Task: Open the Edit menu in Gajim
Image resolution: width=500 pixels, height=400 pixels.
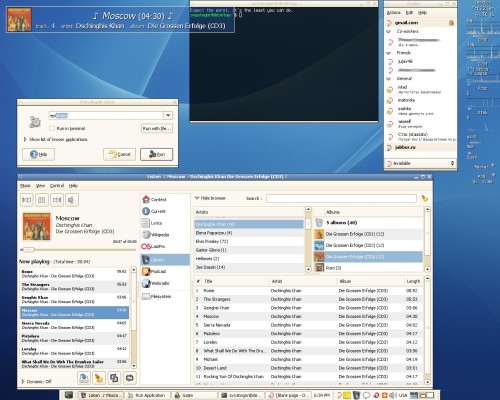Action: tap(409, 13)
